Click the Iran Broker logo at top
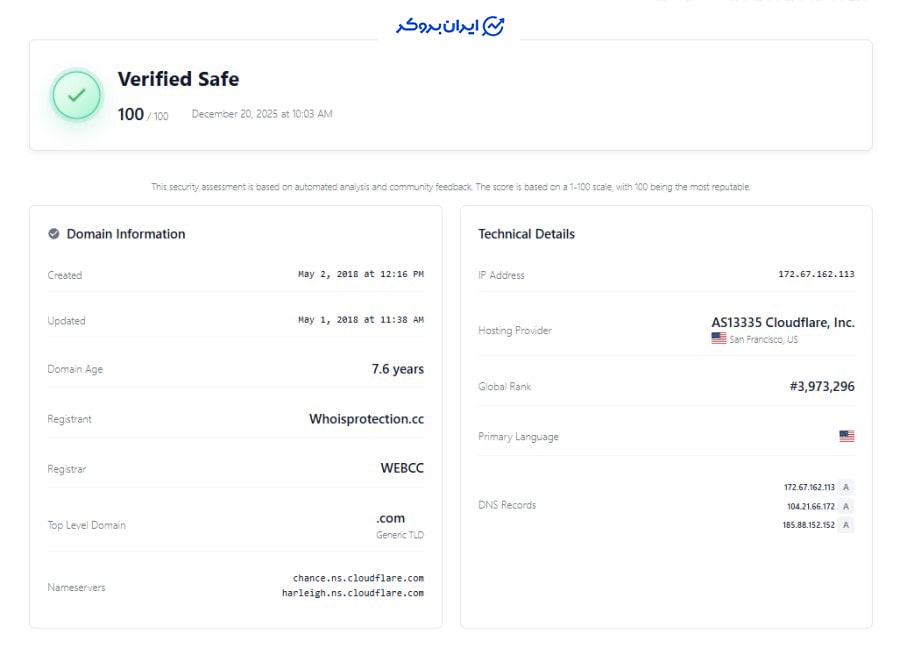The image size is (900, 648). pos(450,26)
